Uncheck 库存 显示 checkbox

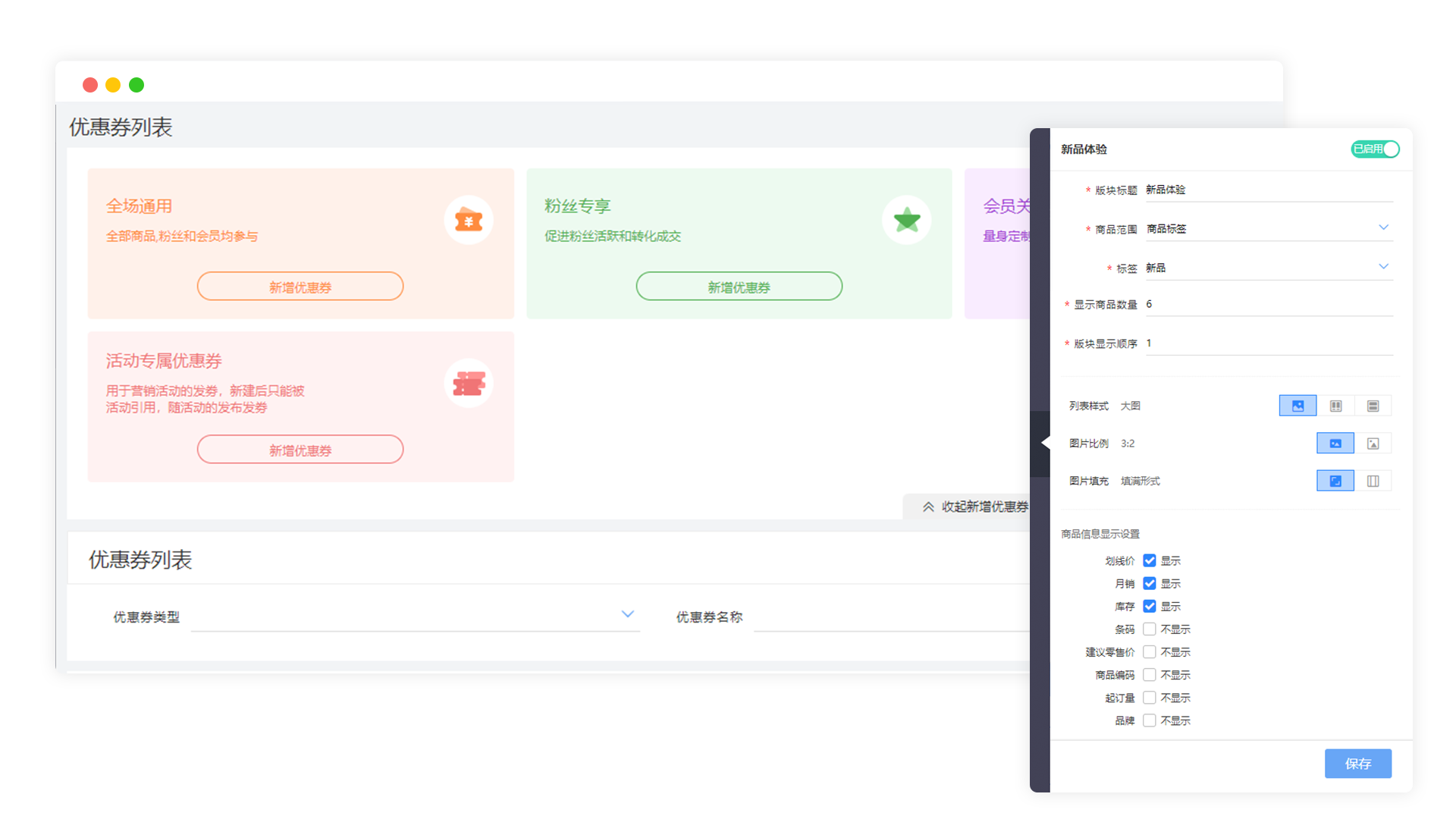(1150, 606)
